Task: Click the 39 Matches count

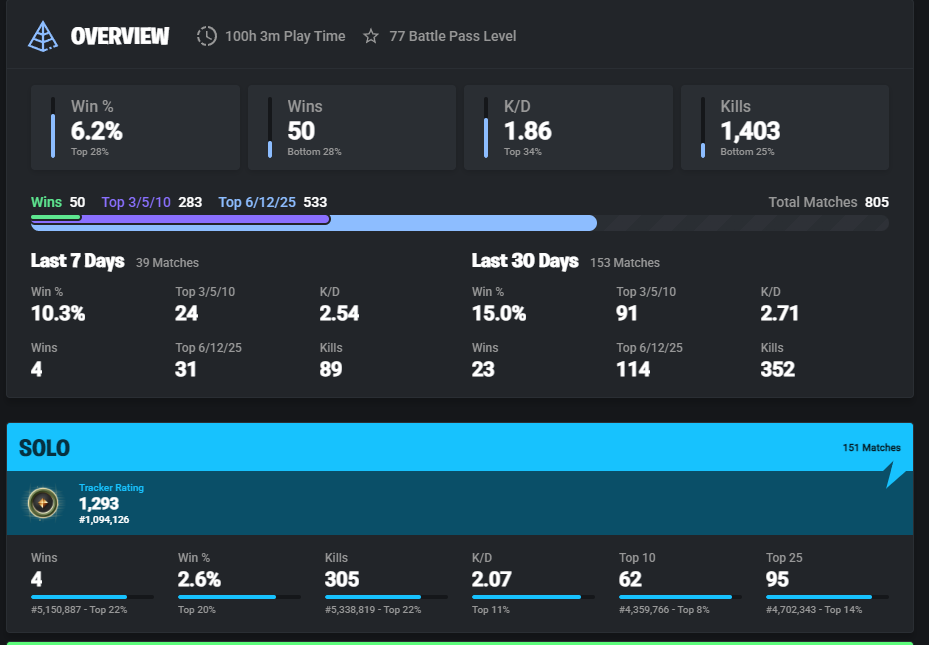Action: pyautogui.click(x=167, y=262)
